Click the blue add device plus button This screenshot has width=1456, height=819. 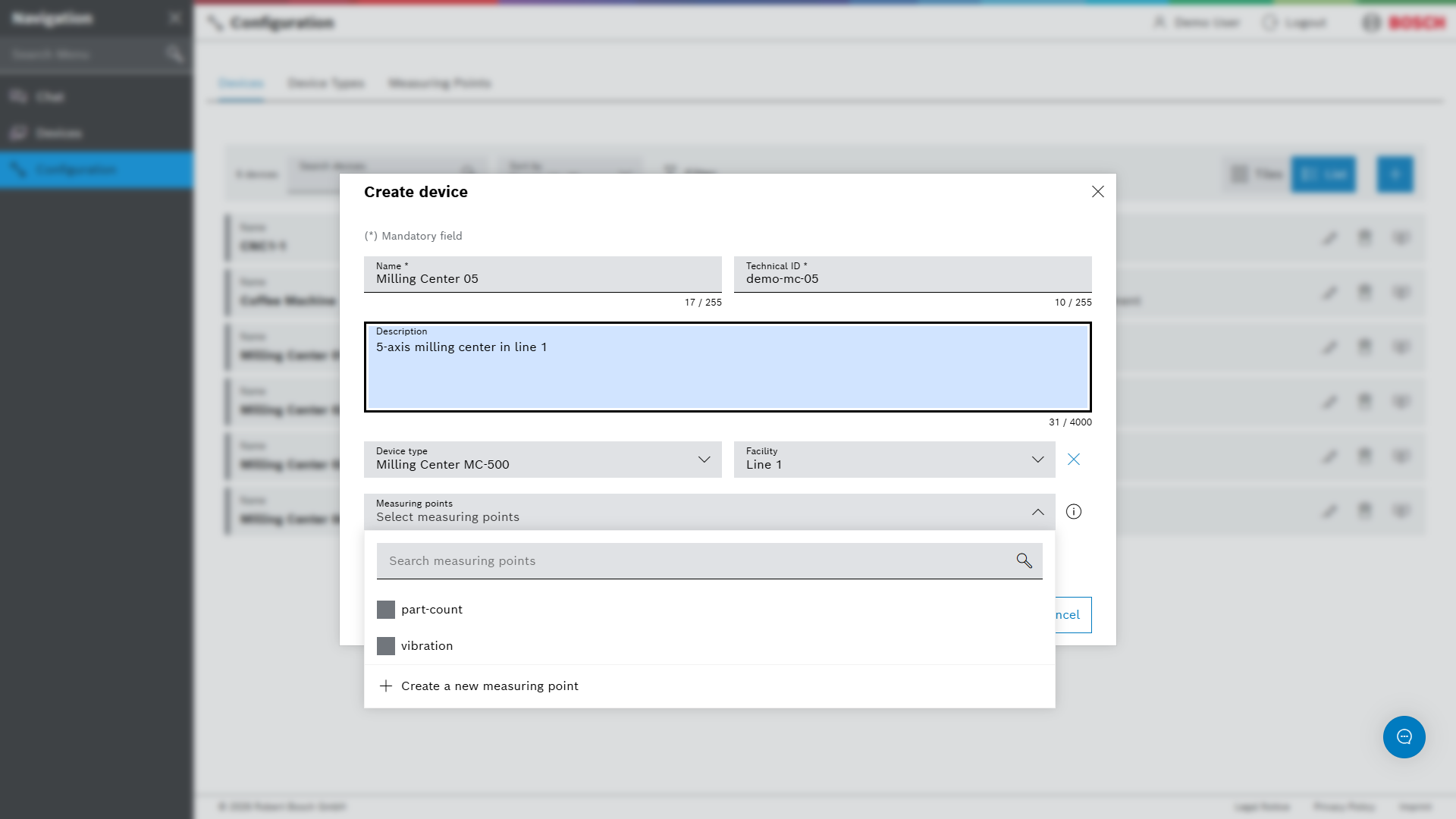[x=1395, y=174]
